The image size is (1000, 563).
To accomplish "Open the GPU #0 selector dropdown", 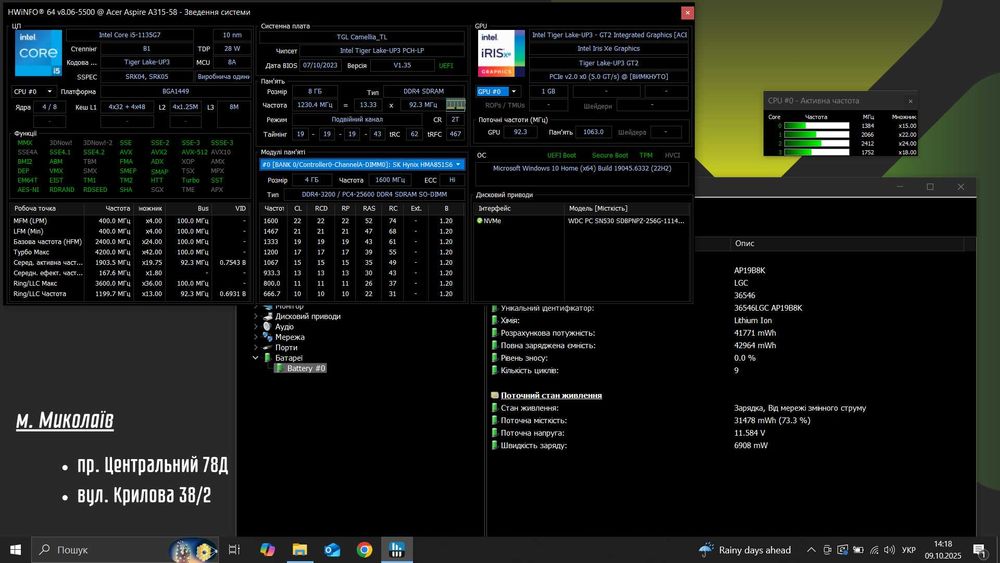I will [496, 91].
